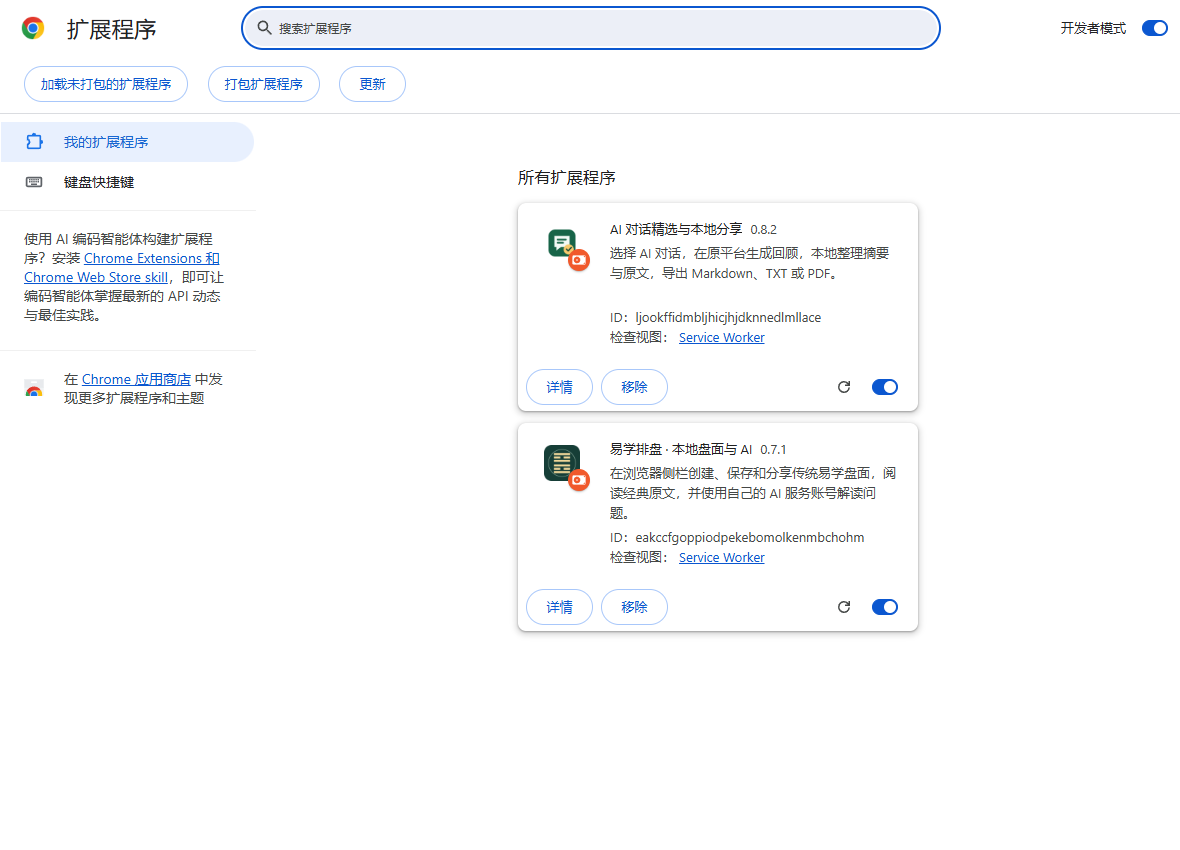Open the Chrome 应用商店 link

click(136, 379)
